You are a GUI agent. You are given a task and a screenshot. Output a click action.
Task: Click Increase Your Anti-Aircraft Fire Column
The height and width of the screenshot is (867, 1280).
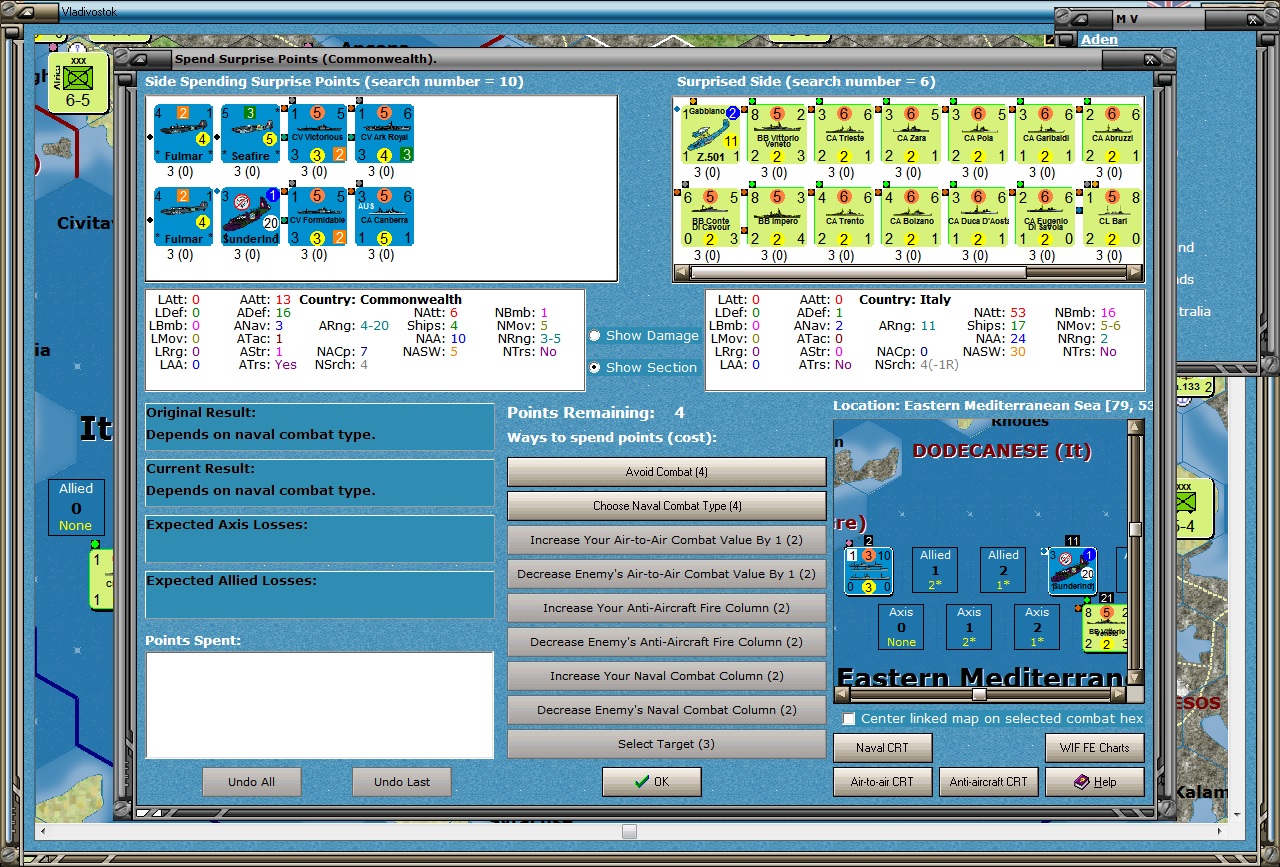coord(666,608)
